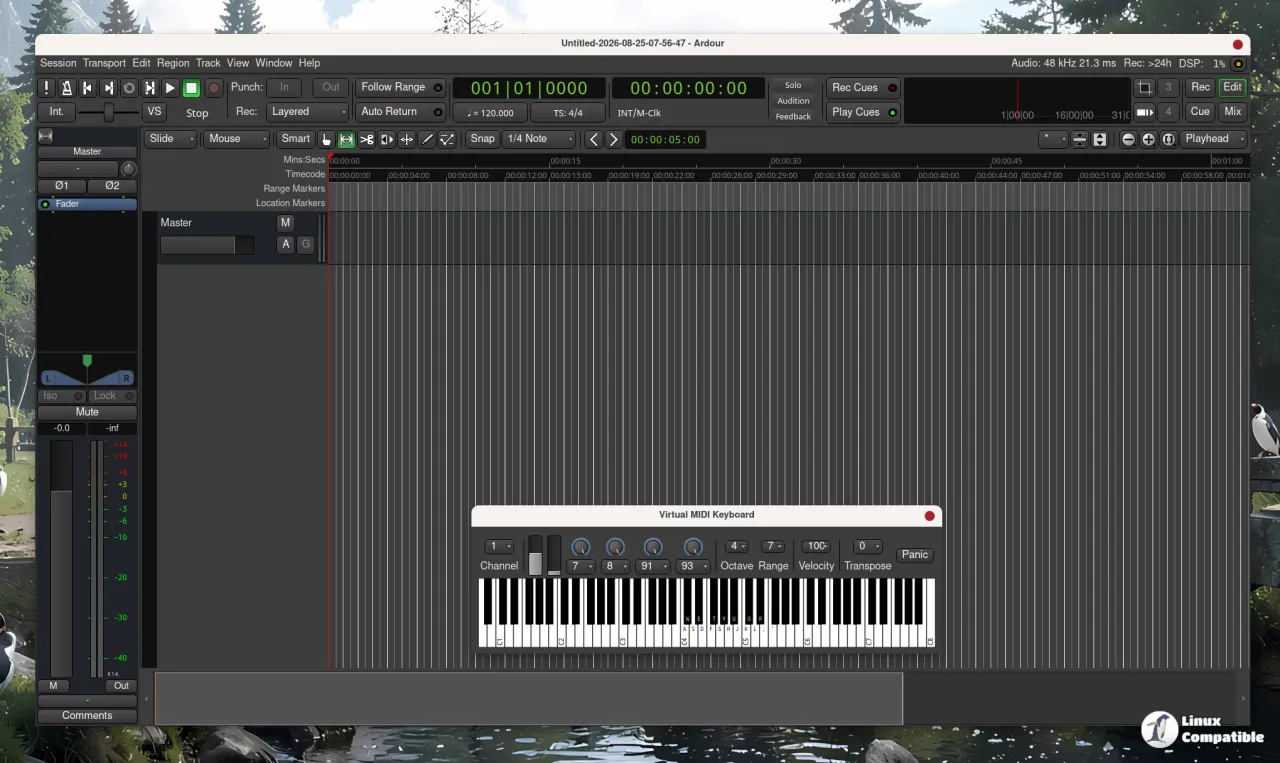The image size is (1280, 763).
Task: Toggle the metronome click icon
Action: (66, 88)
